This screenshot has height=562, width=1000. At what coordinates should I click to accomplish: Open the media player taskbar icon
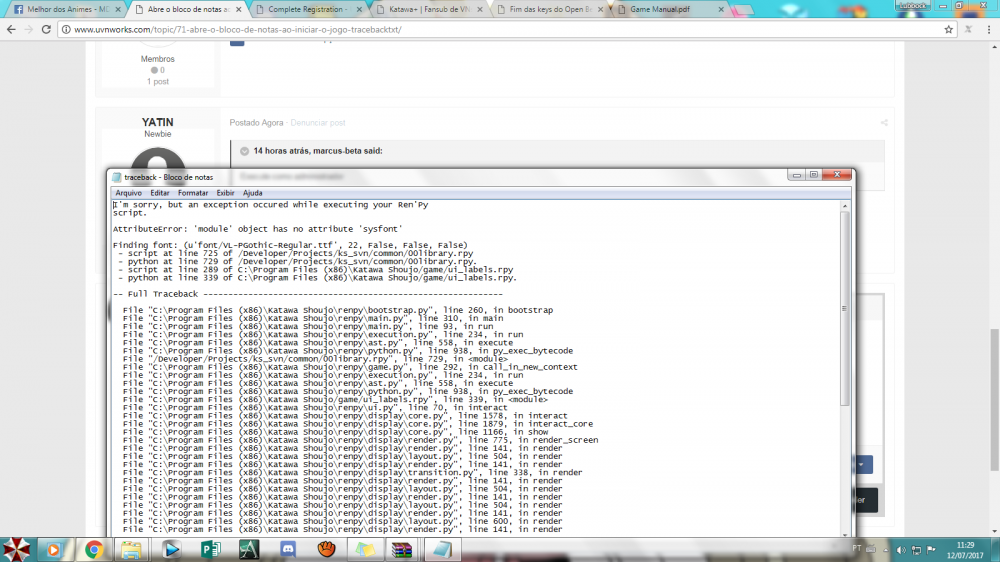coord(54,549)
